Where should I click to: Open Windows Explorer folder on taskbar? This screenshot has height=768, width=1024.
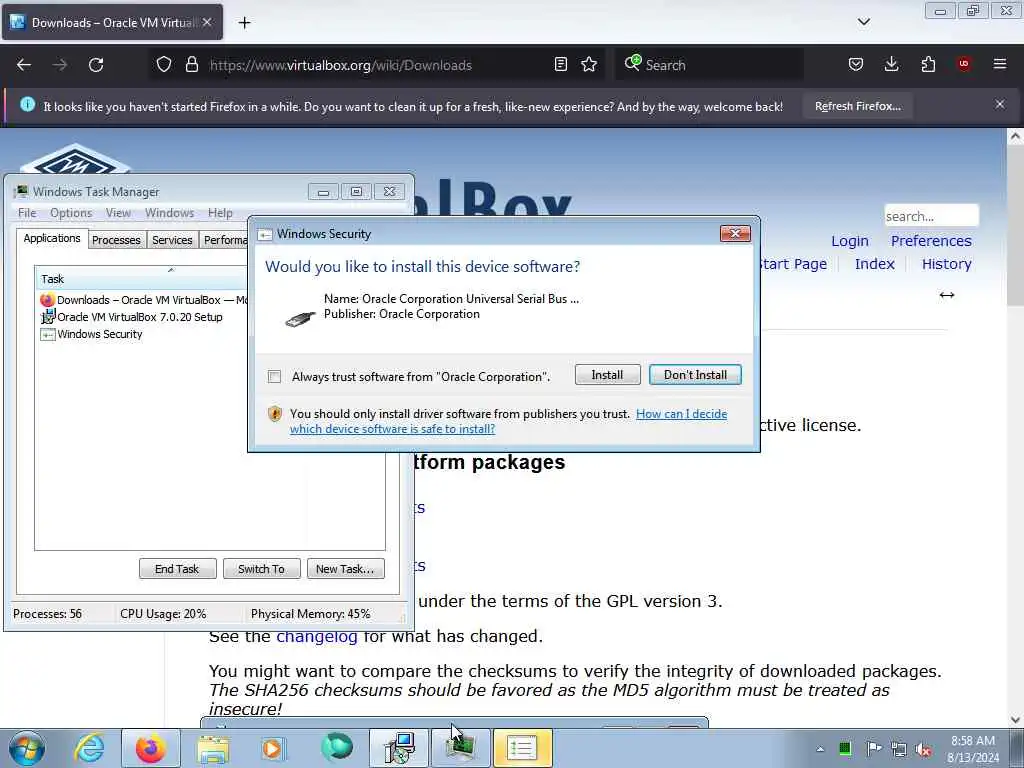click(213, 748)
